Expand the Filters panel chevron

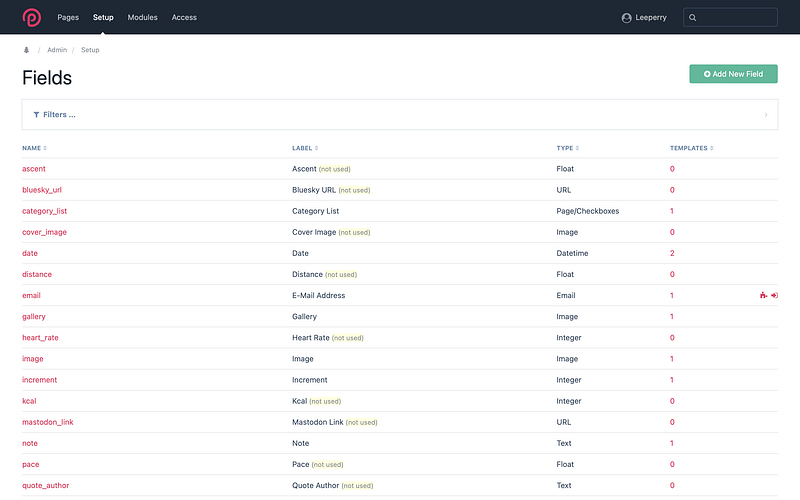pos(766,115)
